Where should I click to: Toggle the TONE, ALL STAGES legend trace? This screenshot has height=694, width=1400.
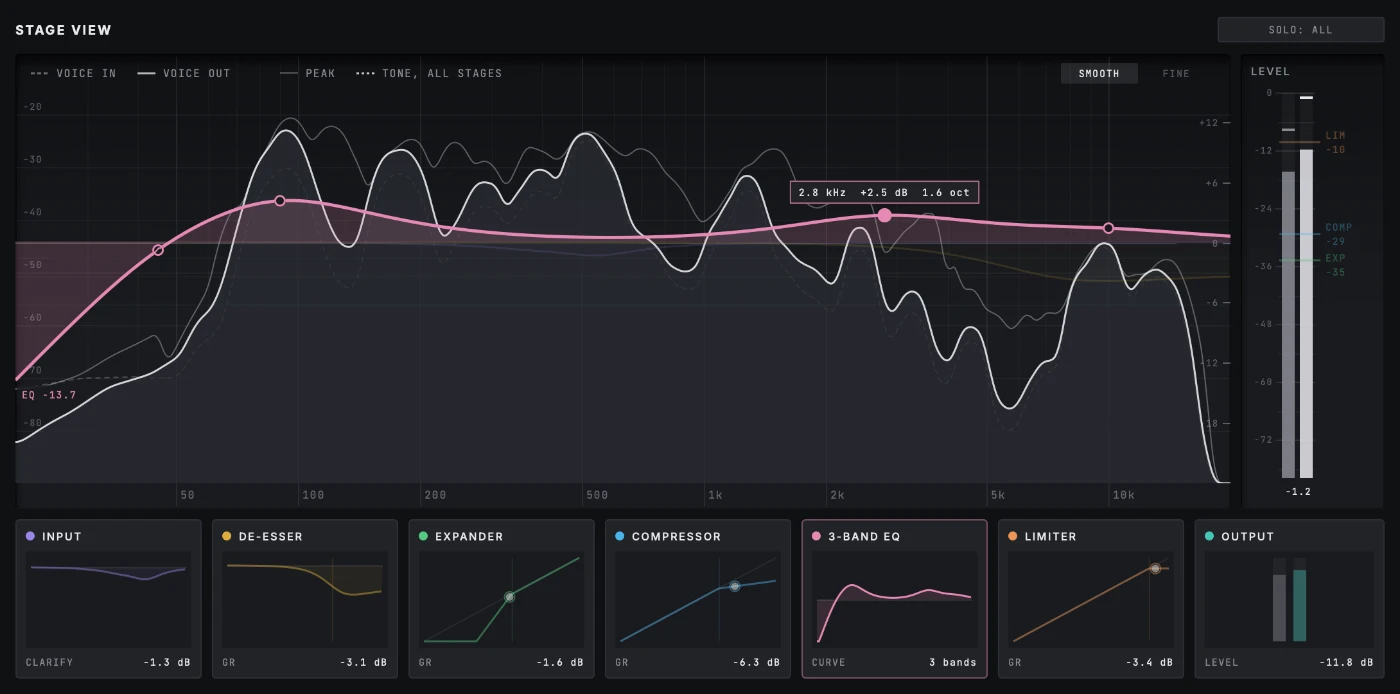tap(429, 74)
